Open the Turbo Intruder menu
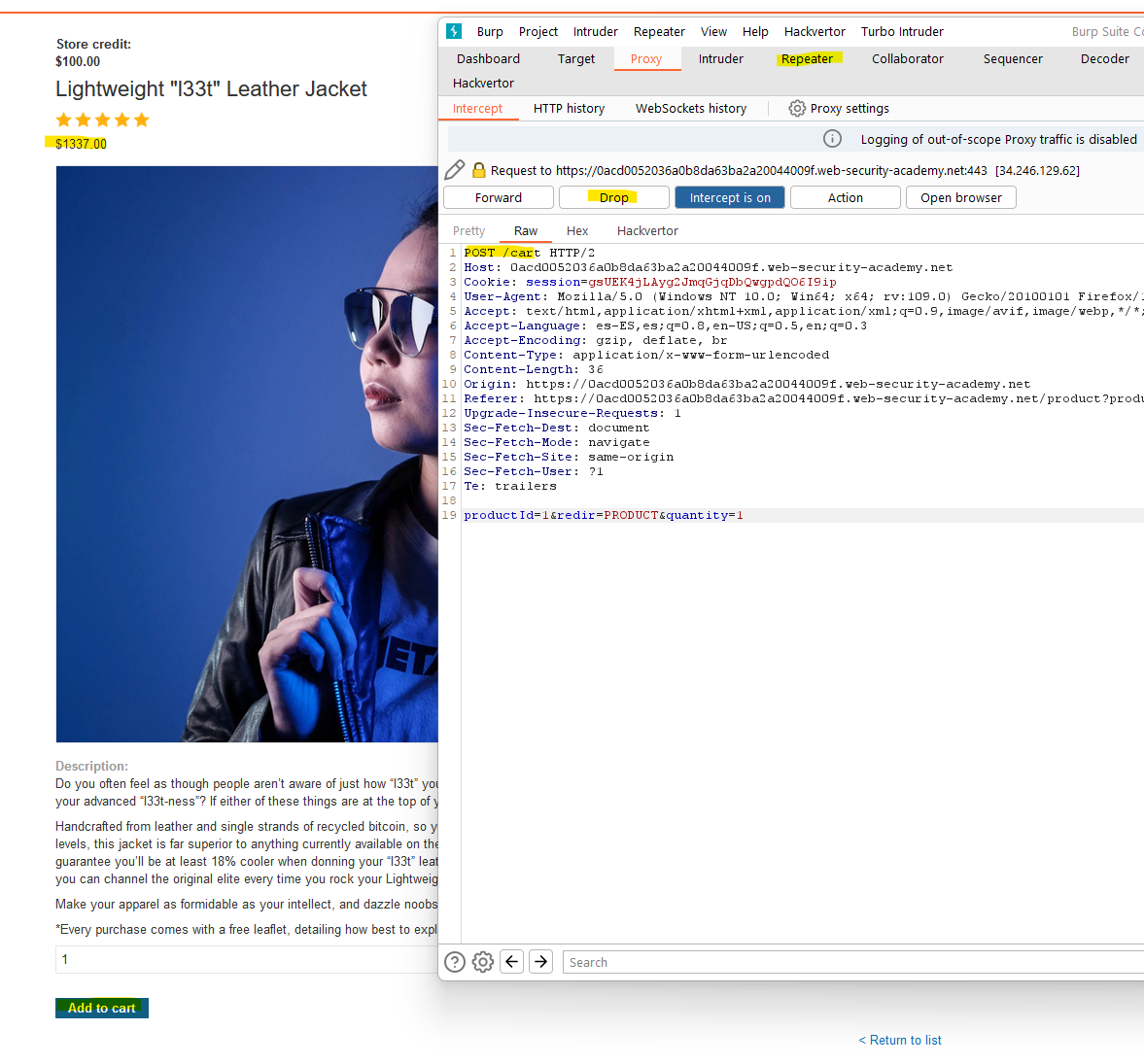 point(902,32)
